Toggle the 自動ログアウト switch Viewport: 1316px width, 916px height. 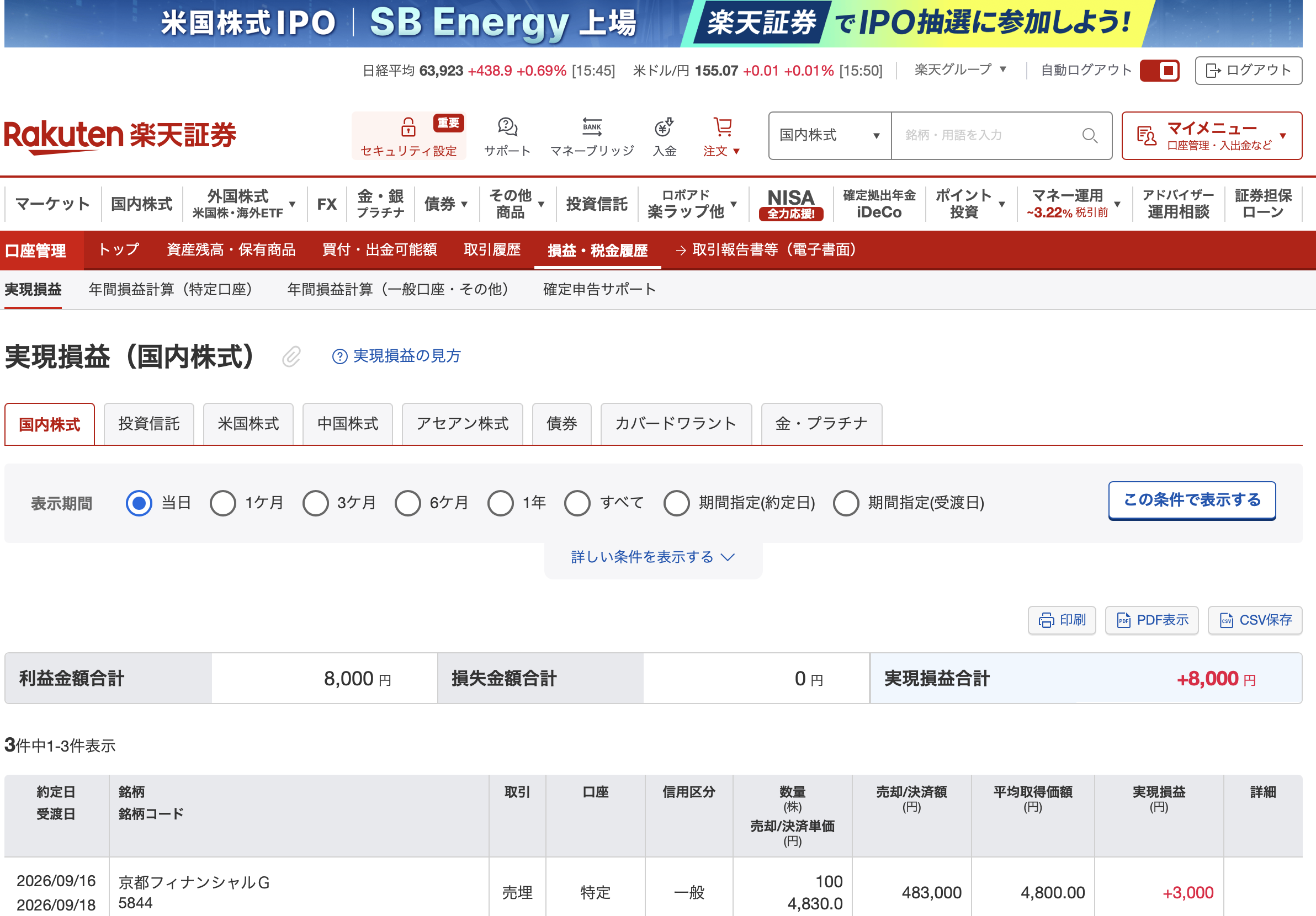click(1159, 71)
